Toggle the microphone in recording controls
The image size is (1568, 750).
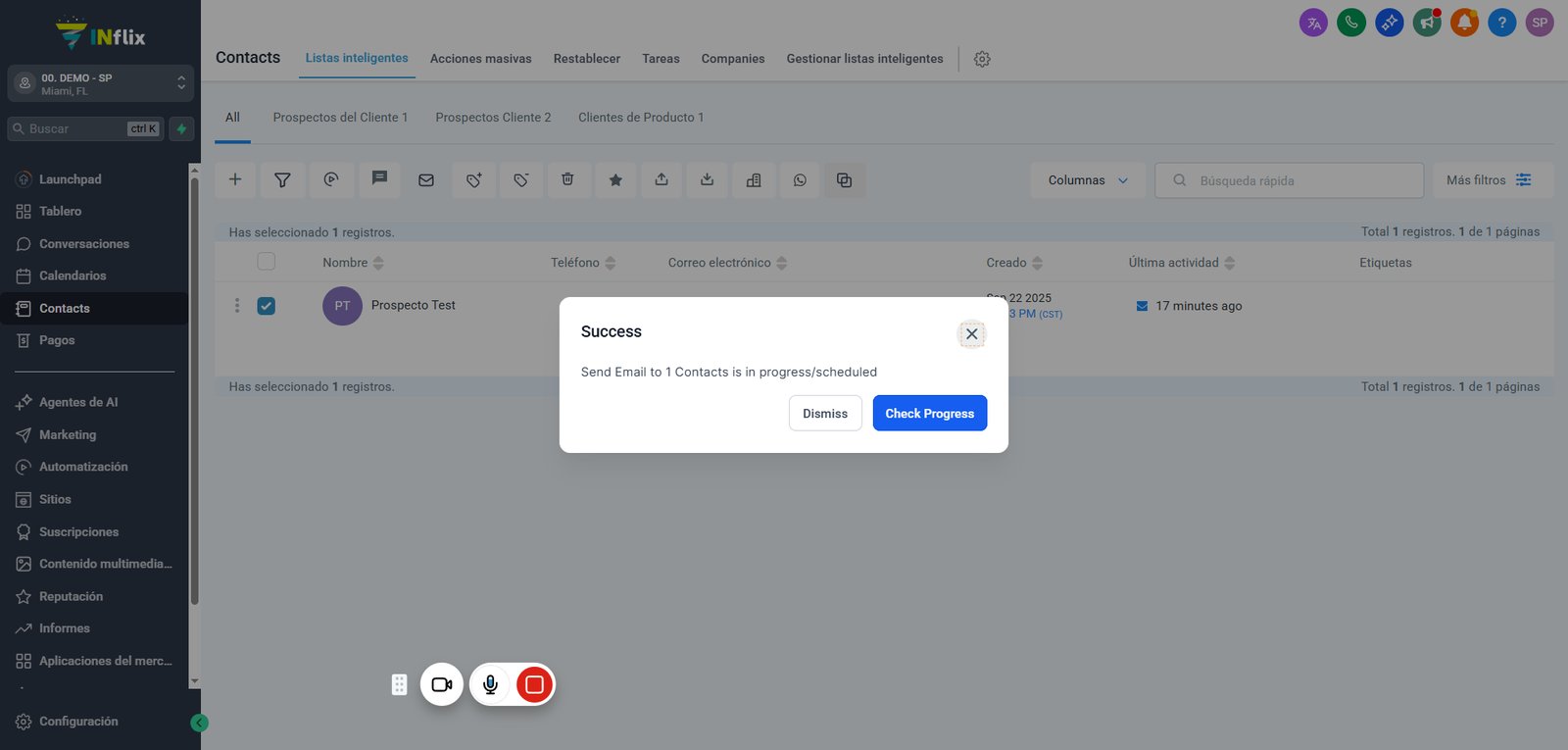(490, 684)
